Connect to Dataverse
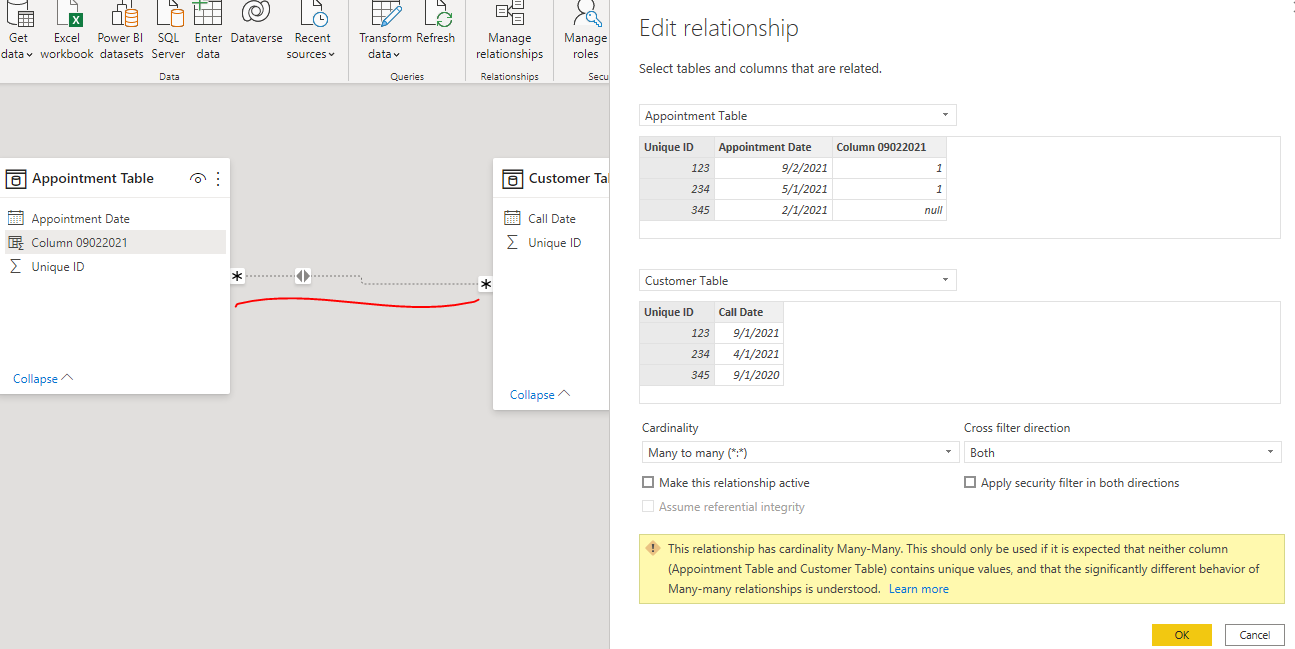Image resolution: width=1295 pixels, height=649 pixels. [256, 25]
